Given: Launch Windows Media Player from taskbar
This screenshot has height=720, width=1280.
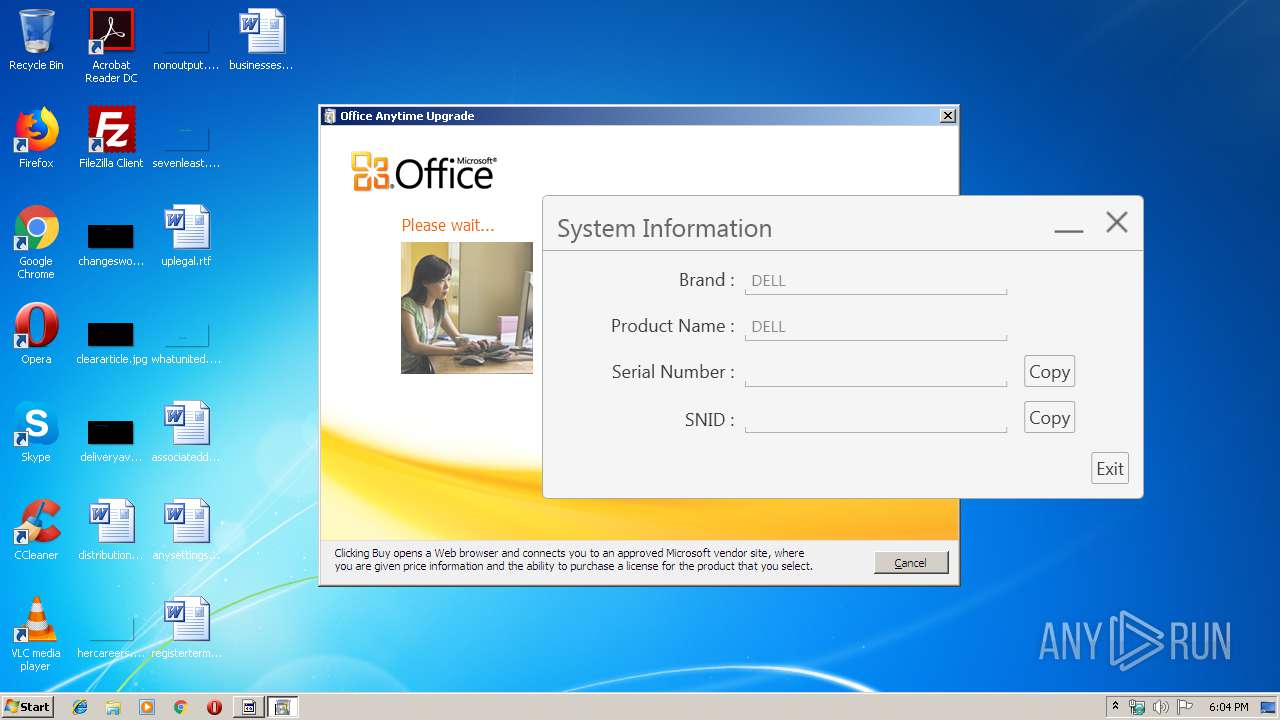Looking at the screenshot, I should tap(147, 707).
